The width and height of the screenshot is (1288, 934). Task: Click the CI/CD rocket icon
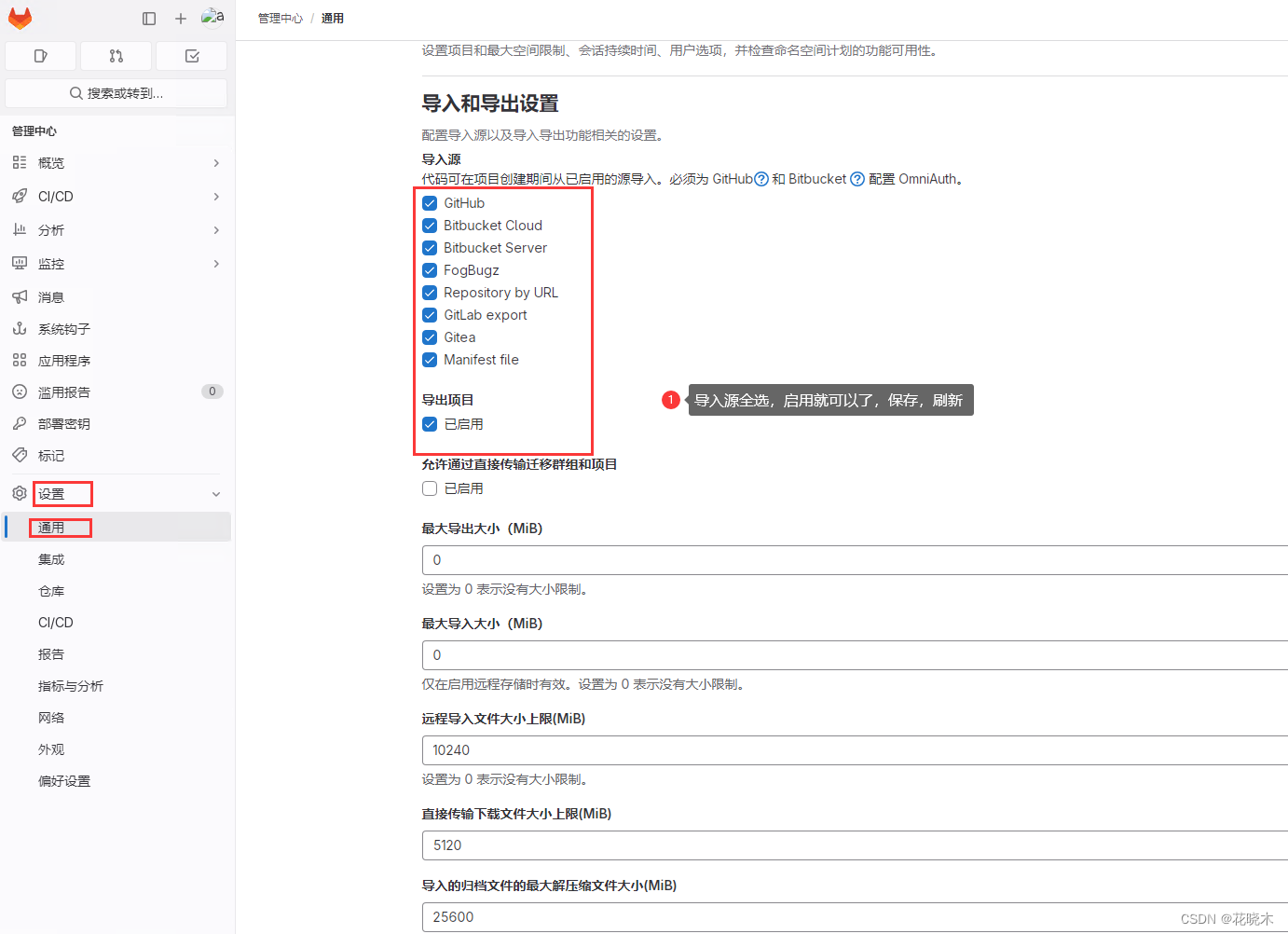pos(20,196)
